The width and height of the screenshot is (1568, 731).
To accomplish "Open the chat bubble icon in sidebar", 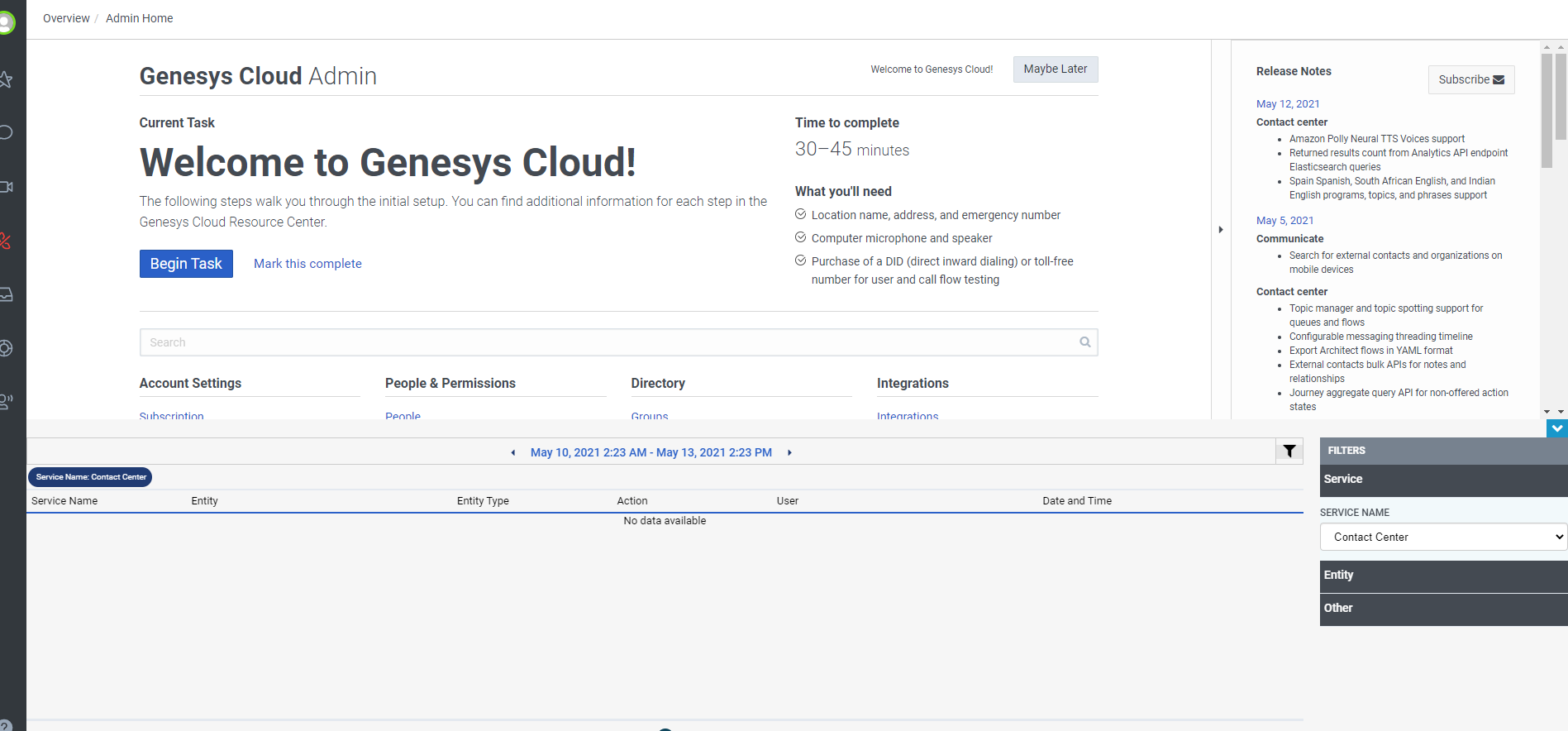I will point(5,132).
